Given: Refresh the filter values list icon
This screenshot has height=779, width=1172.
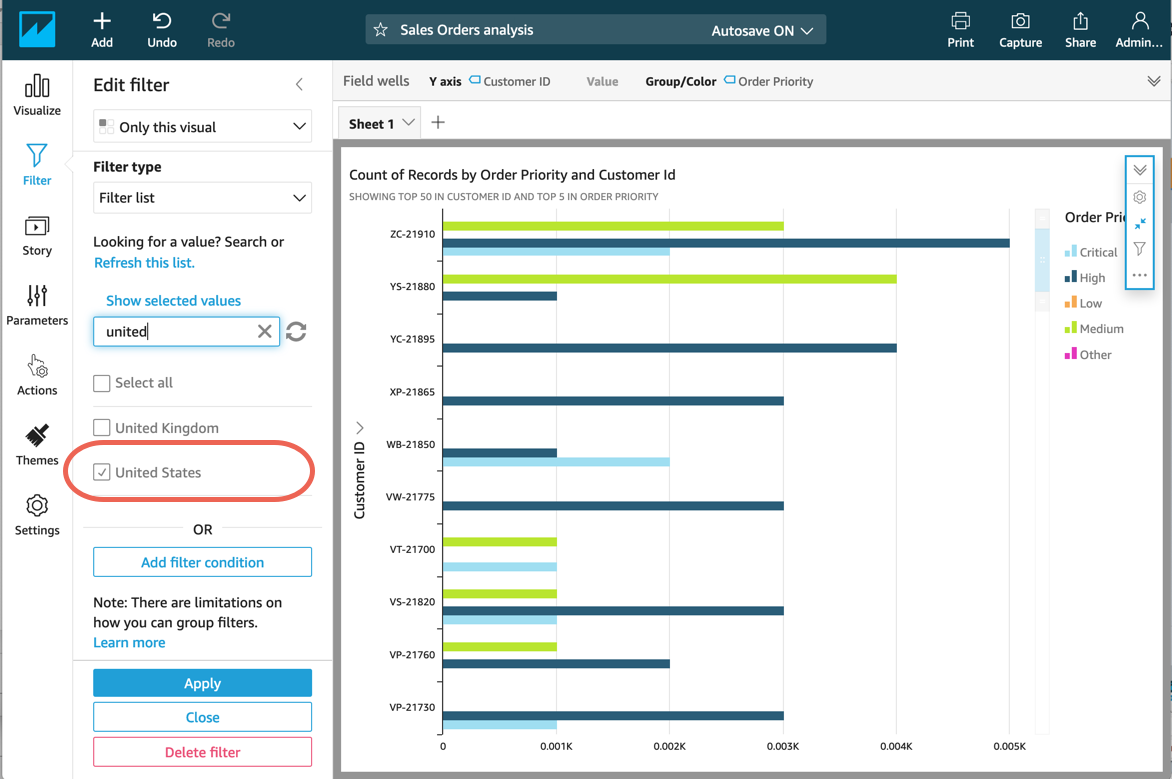Looking at the screenshot, I should click(296, 331).
